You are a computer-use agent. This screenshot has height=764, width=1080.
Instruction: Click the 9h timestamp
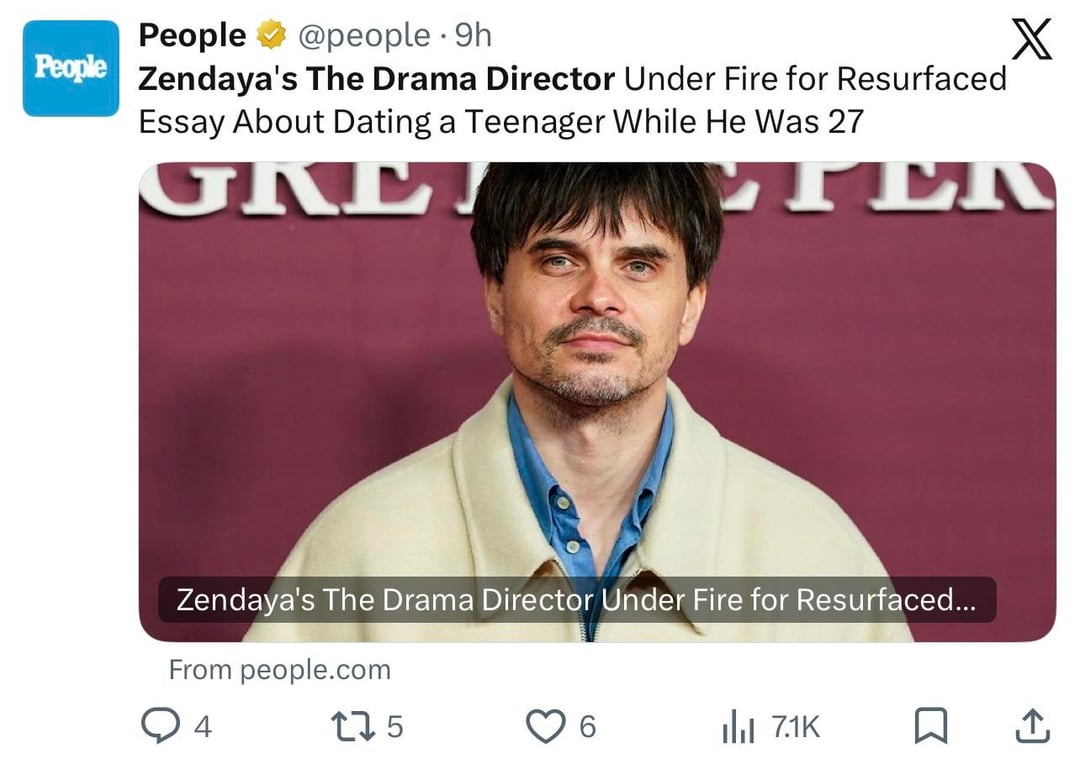473,36
